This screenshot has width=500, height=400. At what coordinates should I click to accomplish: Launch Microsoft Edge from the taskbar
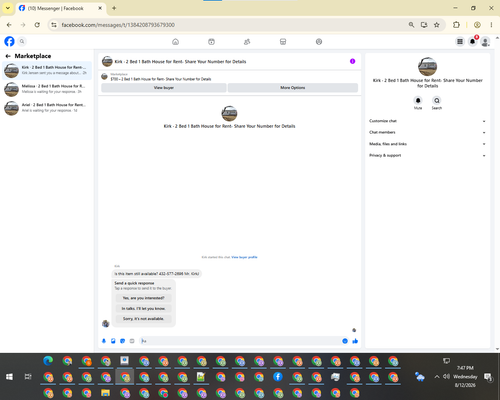point(48,361)
